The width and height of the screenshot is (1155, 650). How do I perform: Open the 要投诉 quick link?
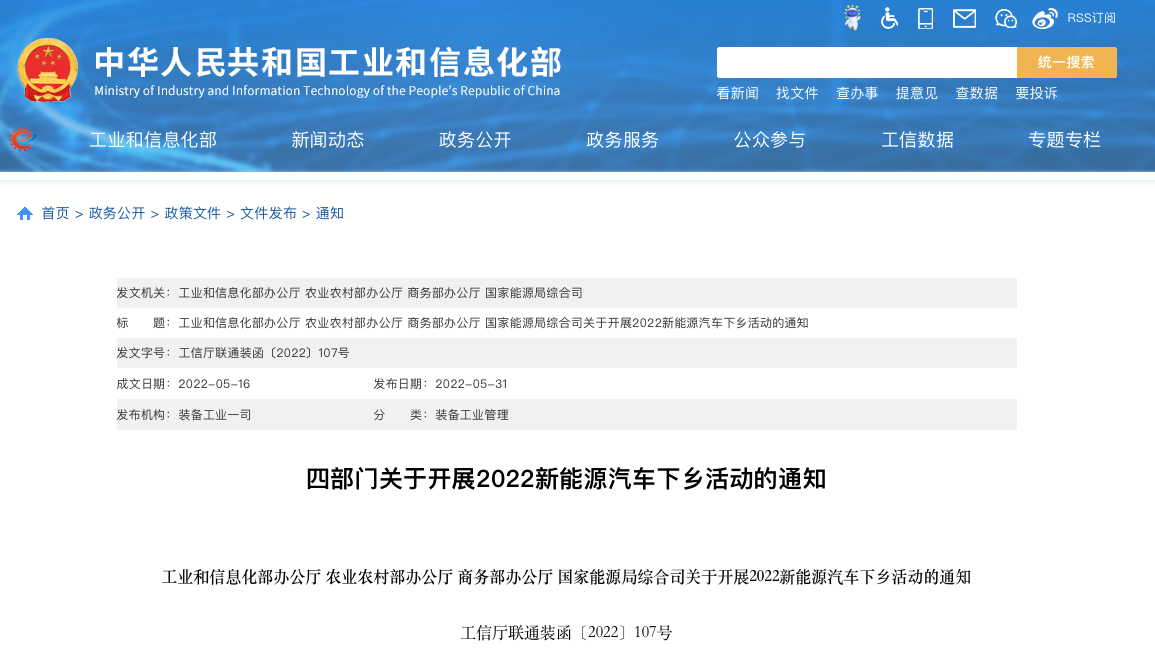coord(1036,93)
